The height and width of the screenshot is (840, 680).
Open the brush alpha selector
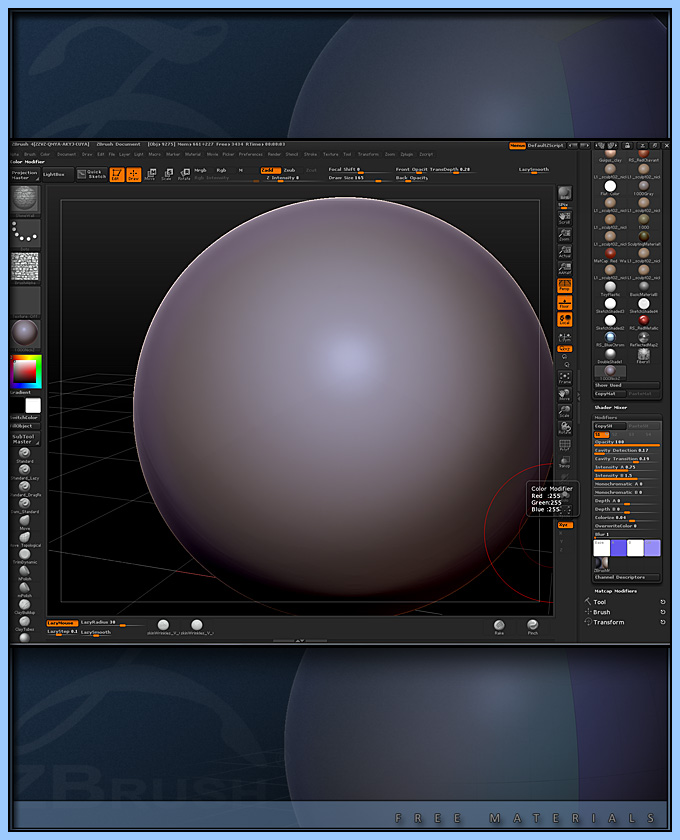(25, 267)
